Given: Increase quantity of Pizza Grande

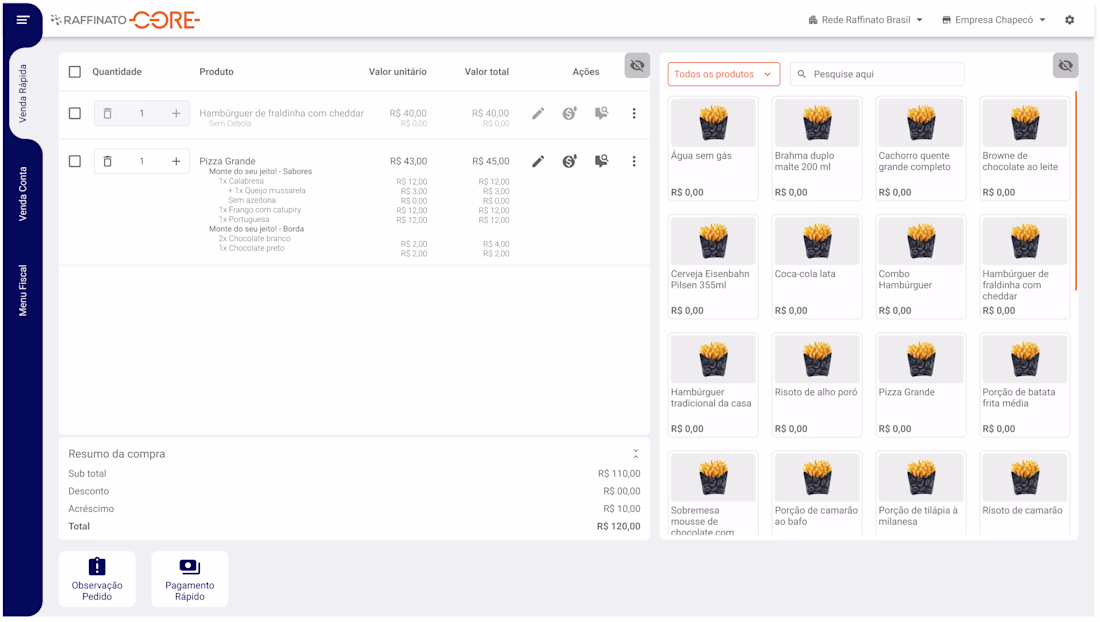Looking at the screenshot, I should (x=176, y=161).
